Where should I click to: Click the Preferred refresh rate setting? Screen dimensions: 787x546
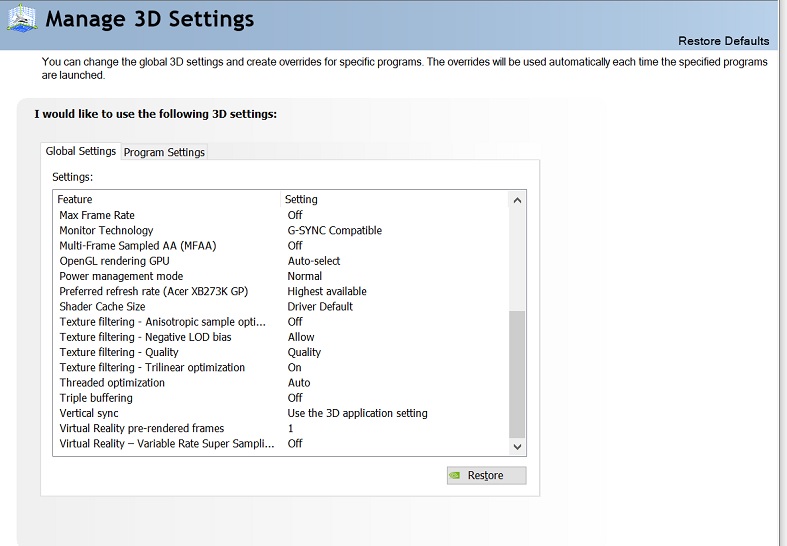[153, 291]
